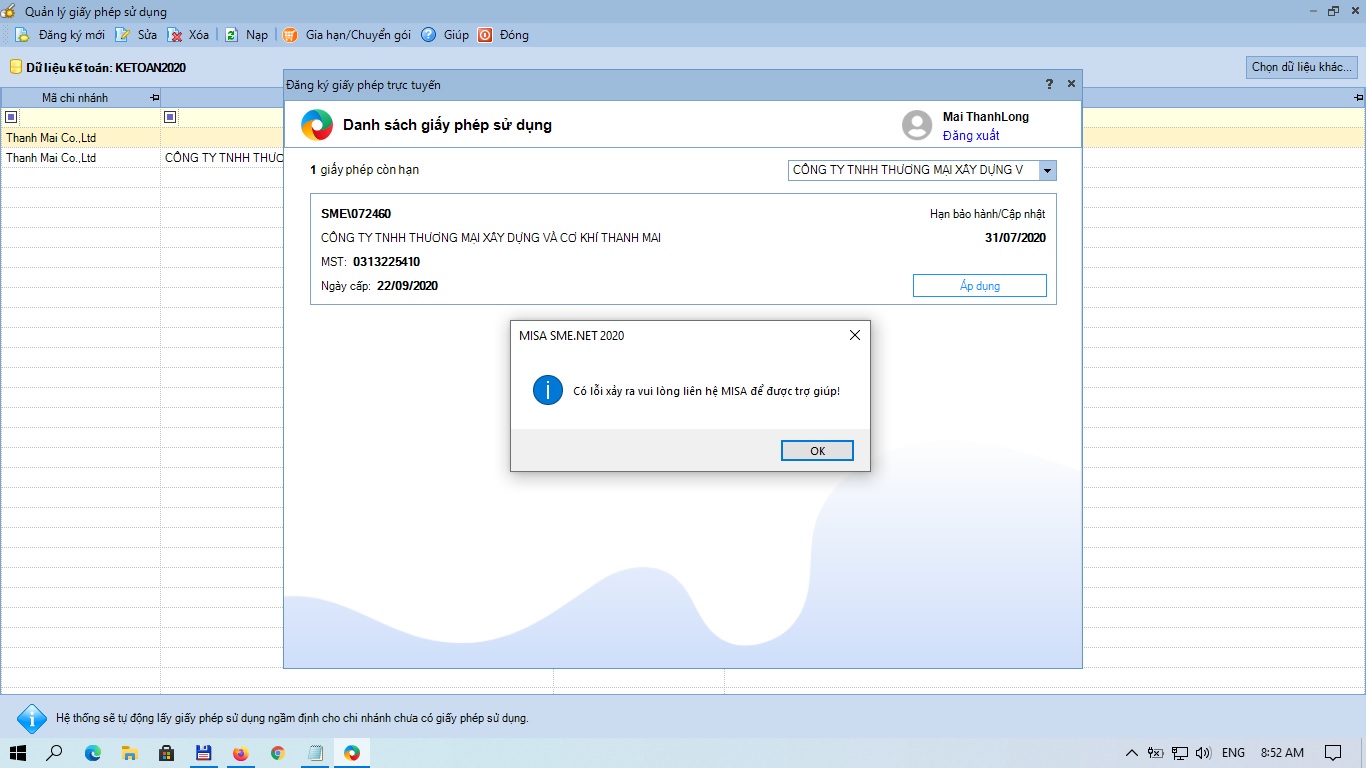Click the Xóa delete toolbar button
The width and height of the screenshot is (1366, 768).
pyautogui.click(x=189, y=35)
